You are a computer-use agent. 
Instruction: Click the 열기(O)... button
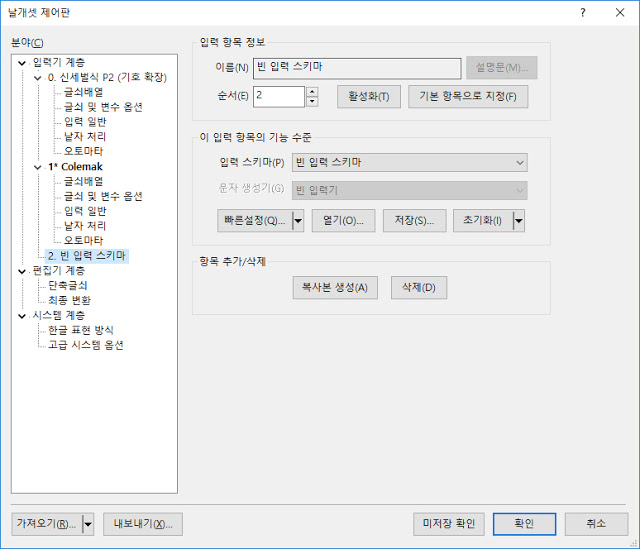343,221
